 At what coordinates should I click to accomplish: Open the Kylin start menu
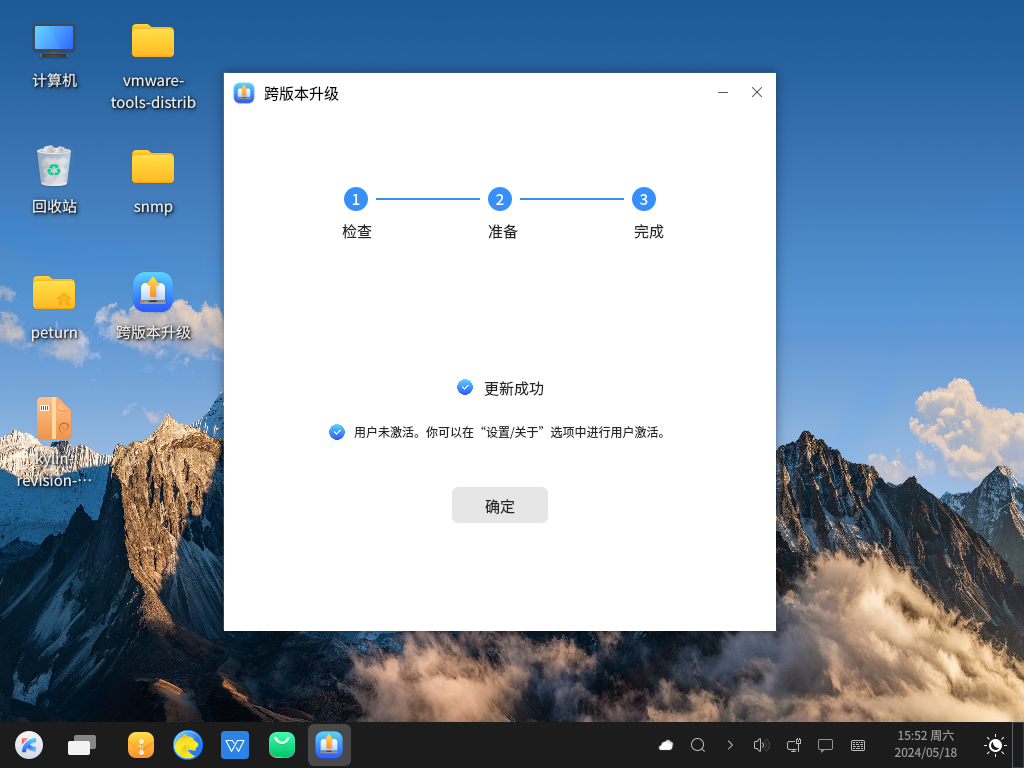click(x=28, y=744)
